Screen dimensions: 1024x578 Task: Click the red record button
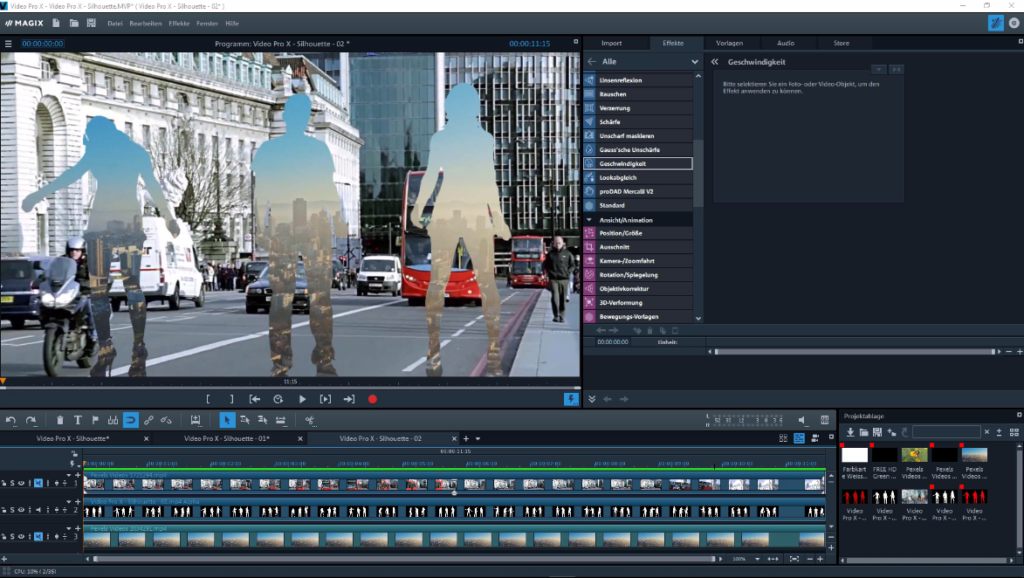(372, 399)
